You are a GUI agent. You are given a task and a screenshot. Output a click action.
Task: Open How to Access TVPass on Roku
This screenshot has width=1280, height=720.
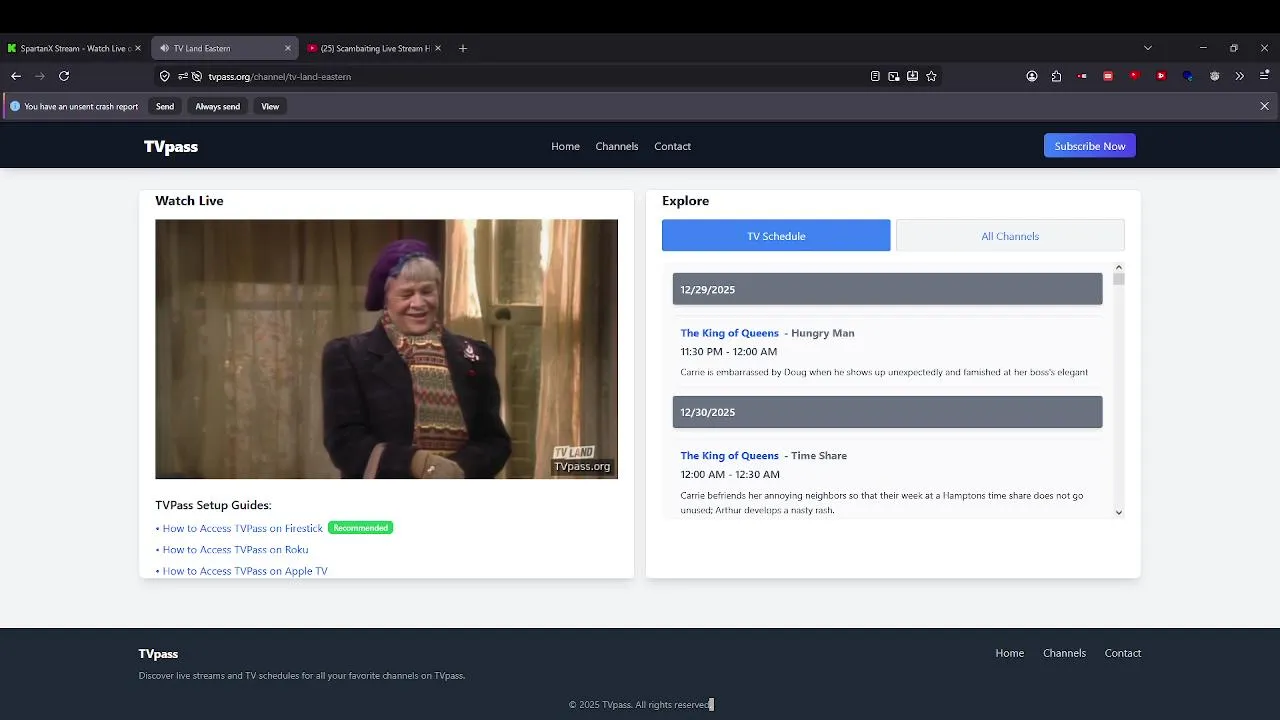(x=235, y=550)
